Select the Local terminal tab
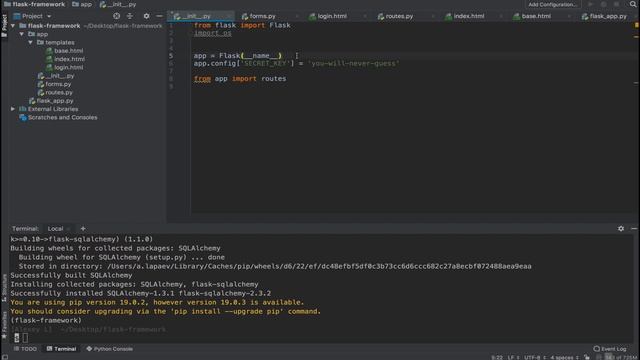 coord(56,229)
